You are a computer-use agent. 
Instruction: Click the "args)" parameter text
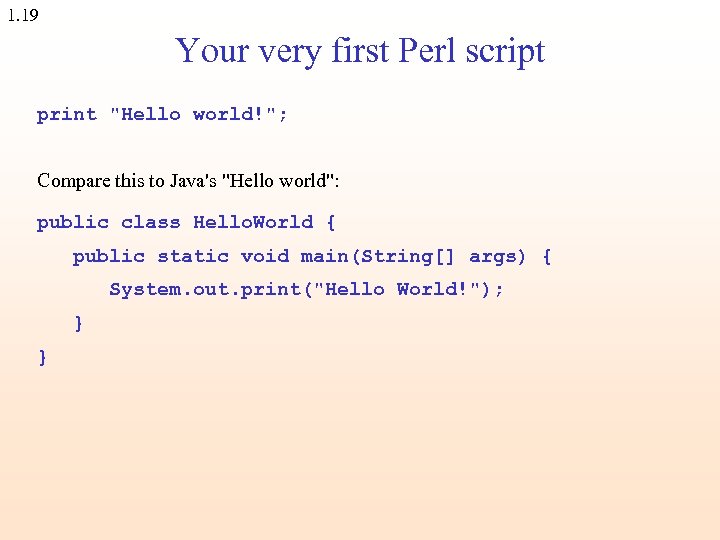coord(497,256)
